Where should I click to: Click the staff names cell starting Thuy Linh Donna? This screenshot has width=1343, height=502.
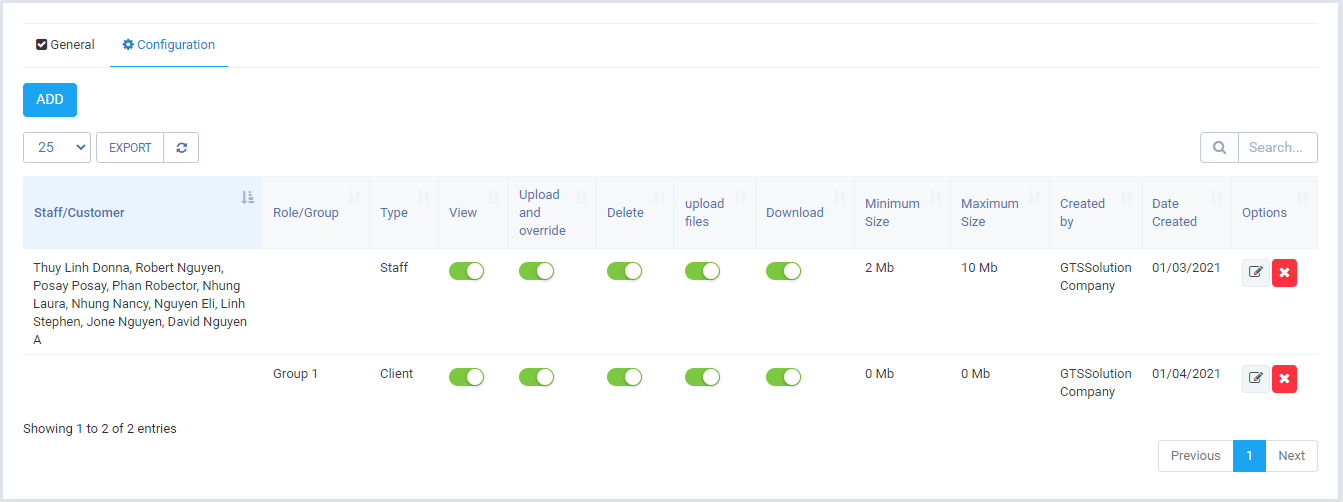coord(143,304)
